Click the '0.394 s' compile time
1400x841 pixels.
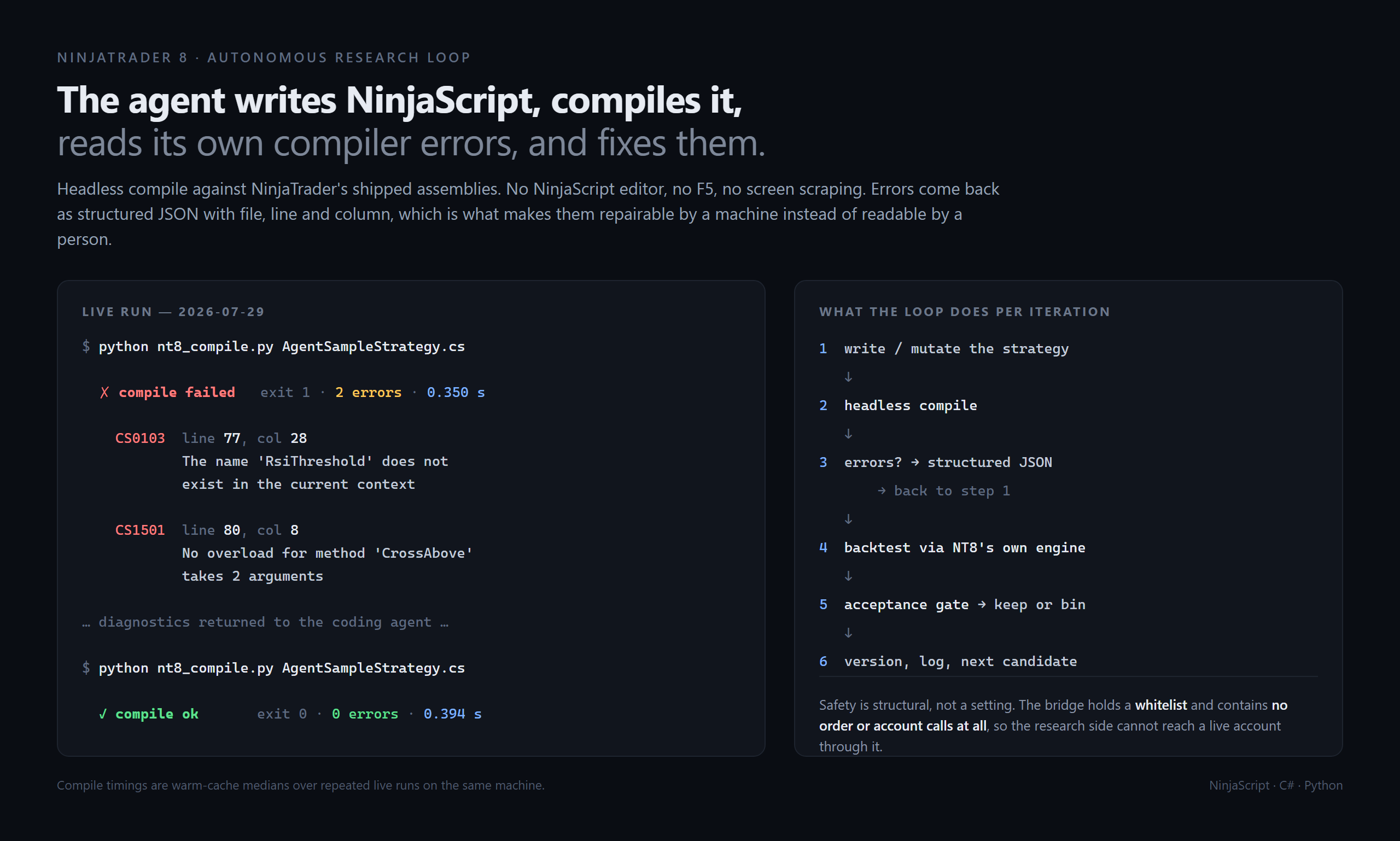pyautogui.click(x=452, y=714)
